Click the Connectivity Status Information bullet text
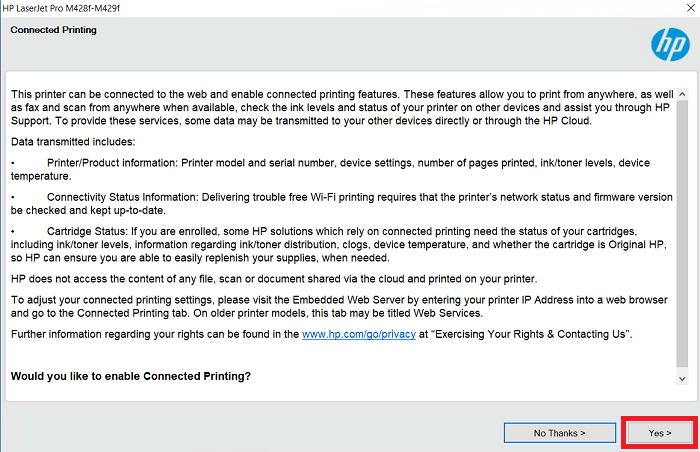 (x=342, y=204)
